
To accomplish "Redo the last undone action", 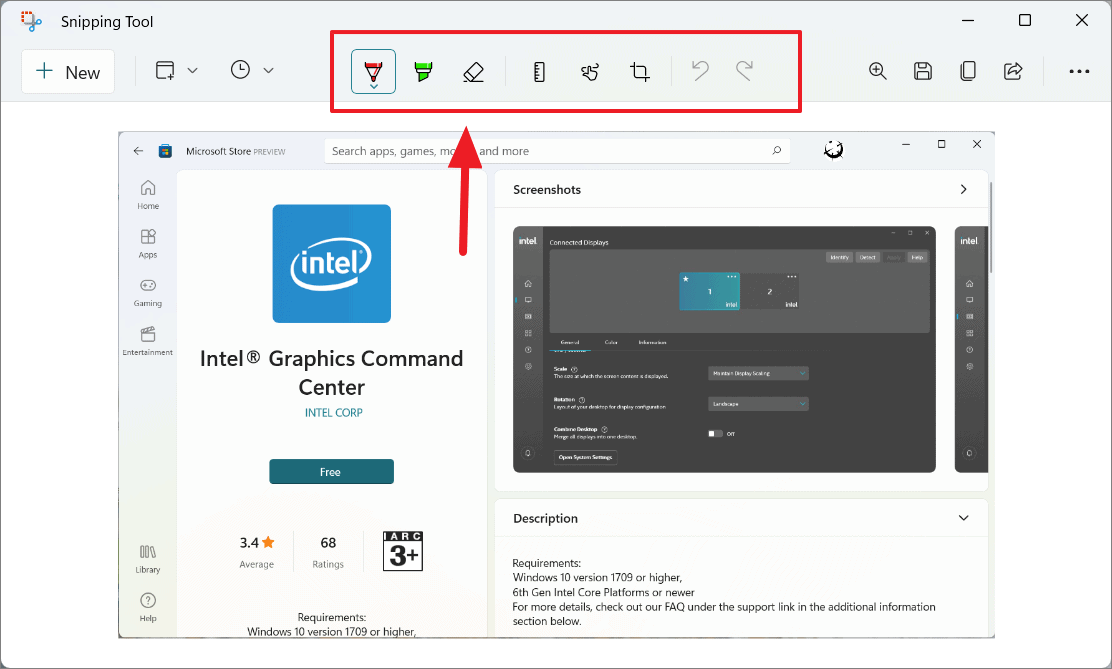I will pyautogui.click(x=743, y=71).
